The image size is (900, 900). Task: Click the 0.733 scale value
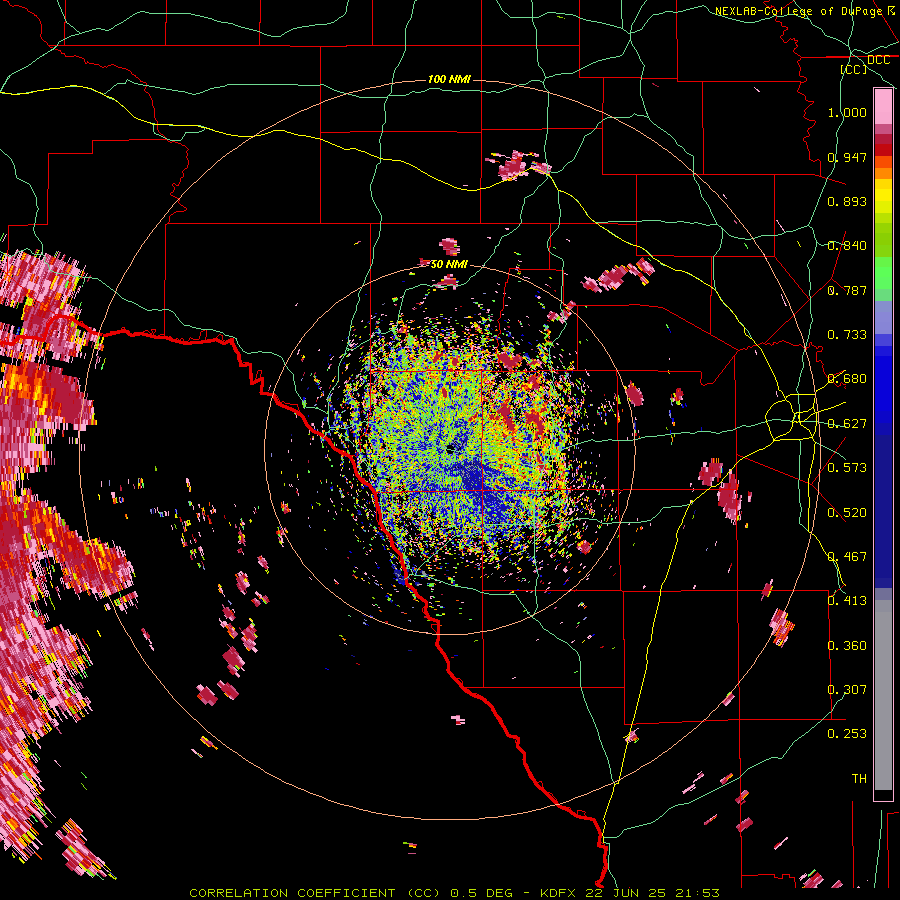[847, 335]
